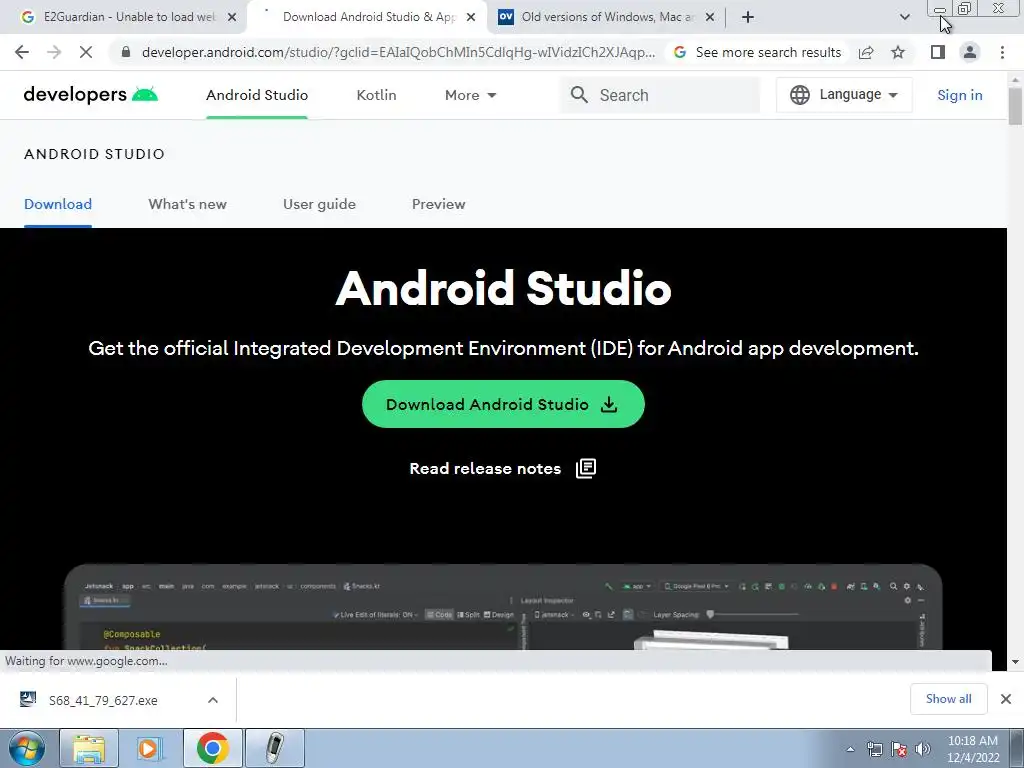1024x768 pixels.
Task: Open Kotlin in the top navigation
Action: tap(376, 95)
